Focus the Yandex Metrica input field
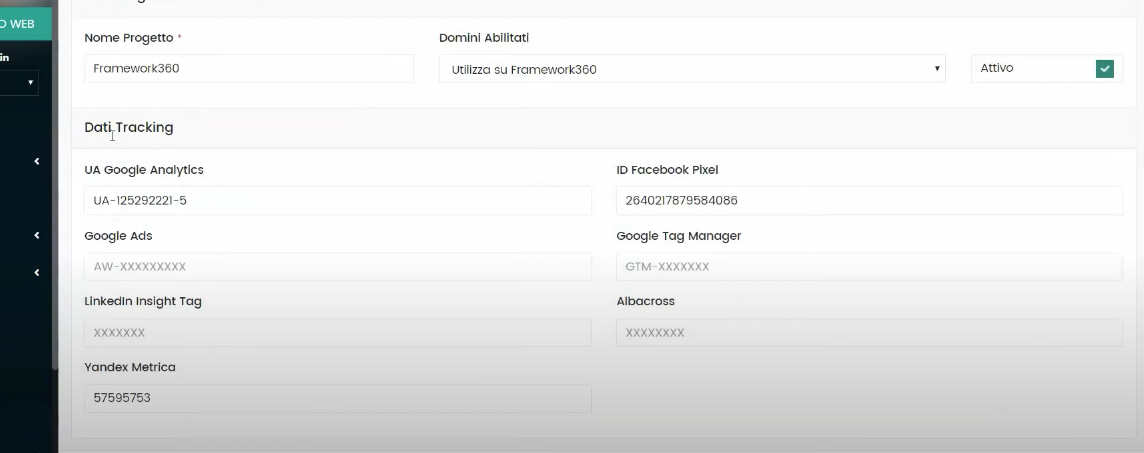1144x453 pixels. tap(337, 398)
